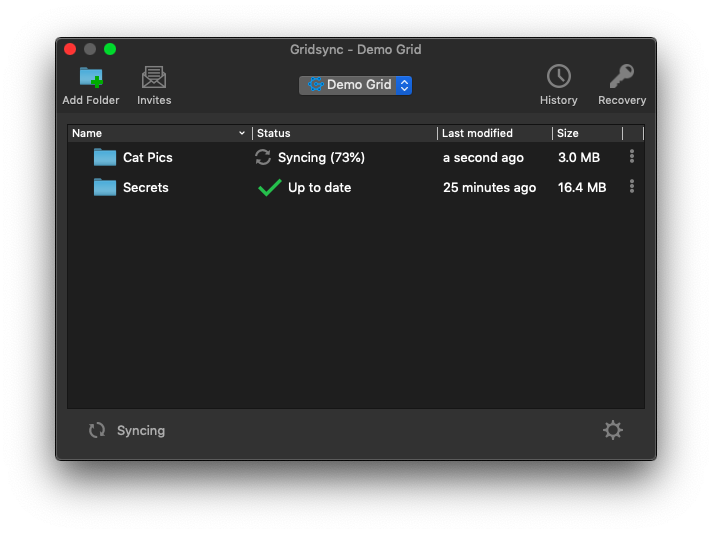Sort by the Name column header

tap(155, 133)
